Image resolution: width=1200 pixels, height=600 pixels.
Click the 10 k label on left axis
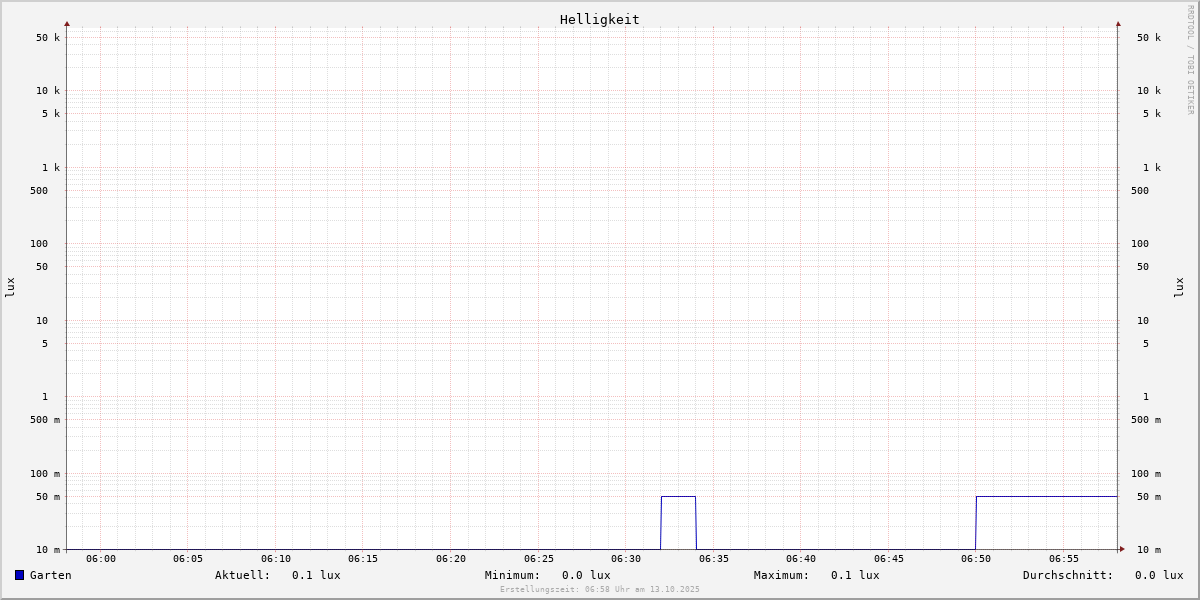48,91
